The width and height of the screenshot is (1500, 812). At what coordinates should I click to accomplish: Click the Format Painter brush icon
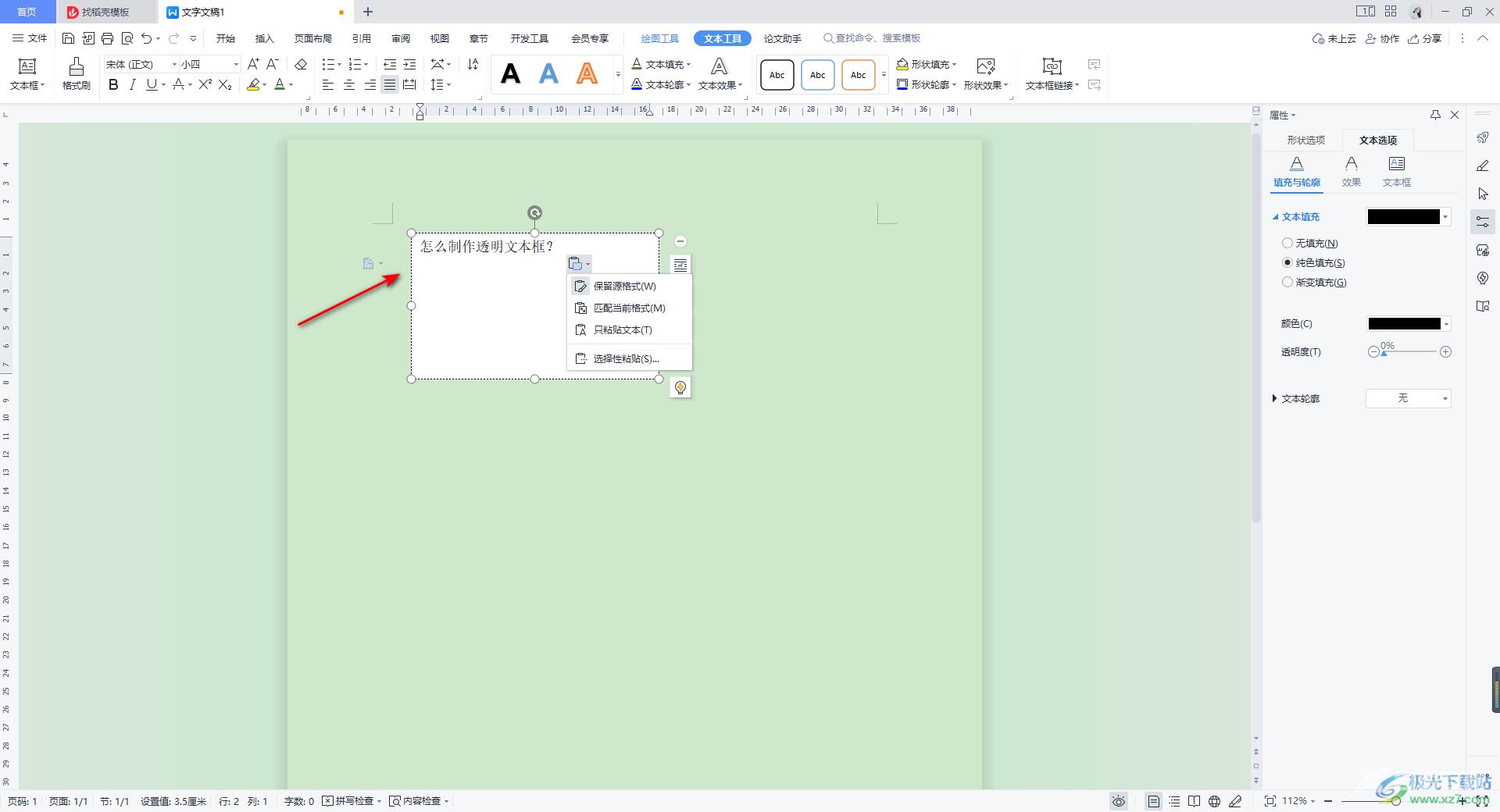[x=77, y=74]
